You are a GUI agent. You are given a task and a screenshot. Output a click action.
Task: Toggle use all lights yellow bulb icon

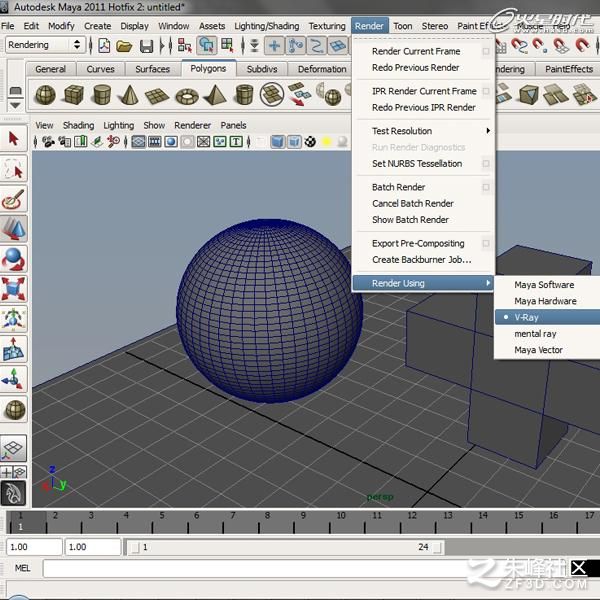(x=326, y=142)
